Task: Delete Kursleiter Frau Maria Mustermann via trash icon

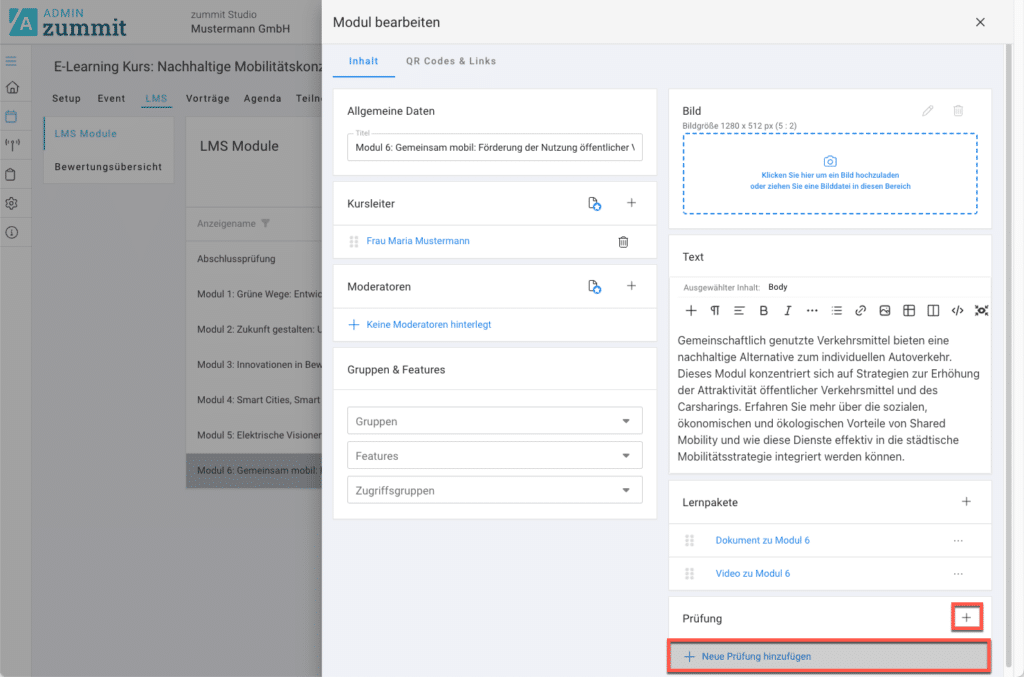Action: 623,241
